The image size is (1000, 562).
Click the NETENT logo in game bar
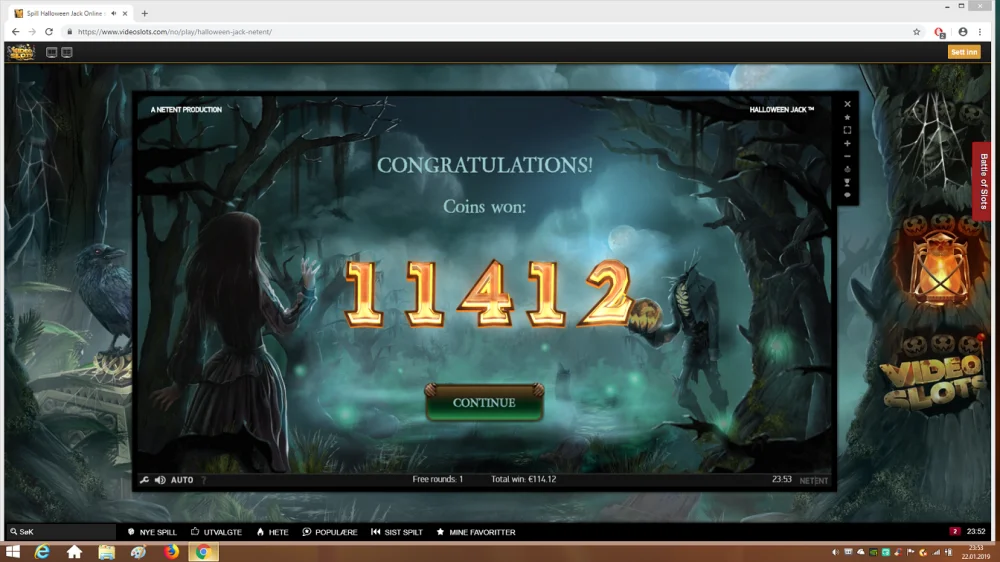coord(814,480)
